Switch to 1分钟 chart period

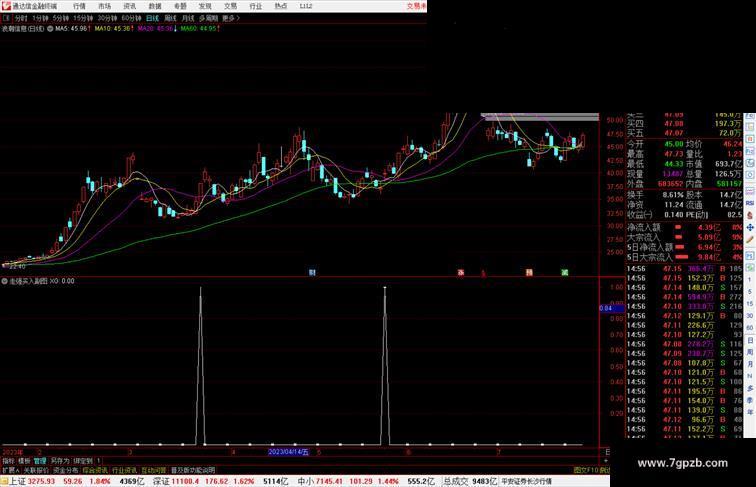(40, 18)
